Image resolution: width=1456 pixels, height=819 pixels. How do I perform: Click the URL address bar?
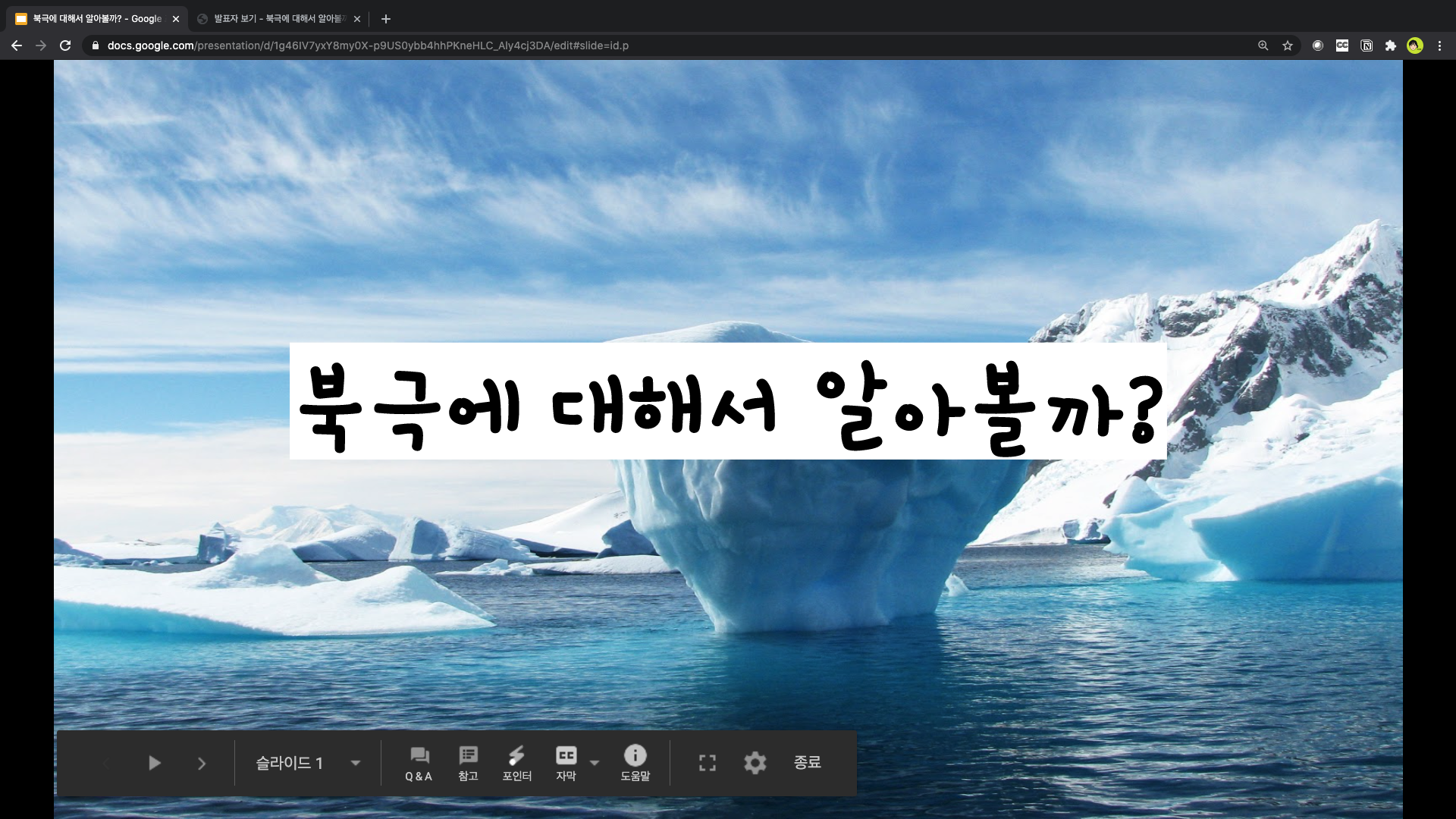pos(531,45)
